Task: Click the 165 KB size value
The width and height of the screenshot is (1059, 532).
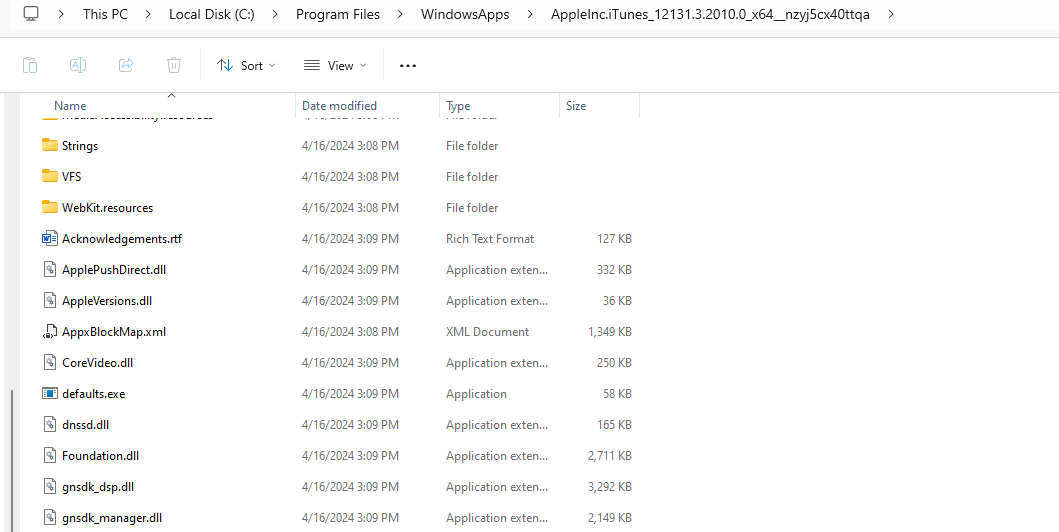Action: 615,425
